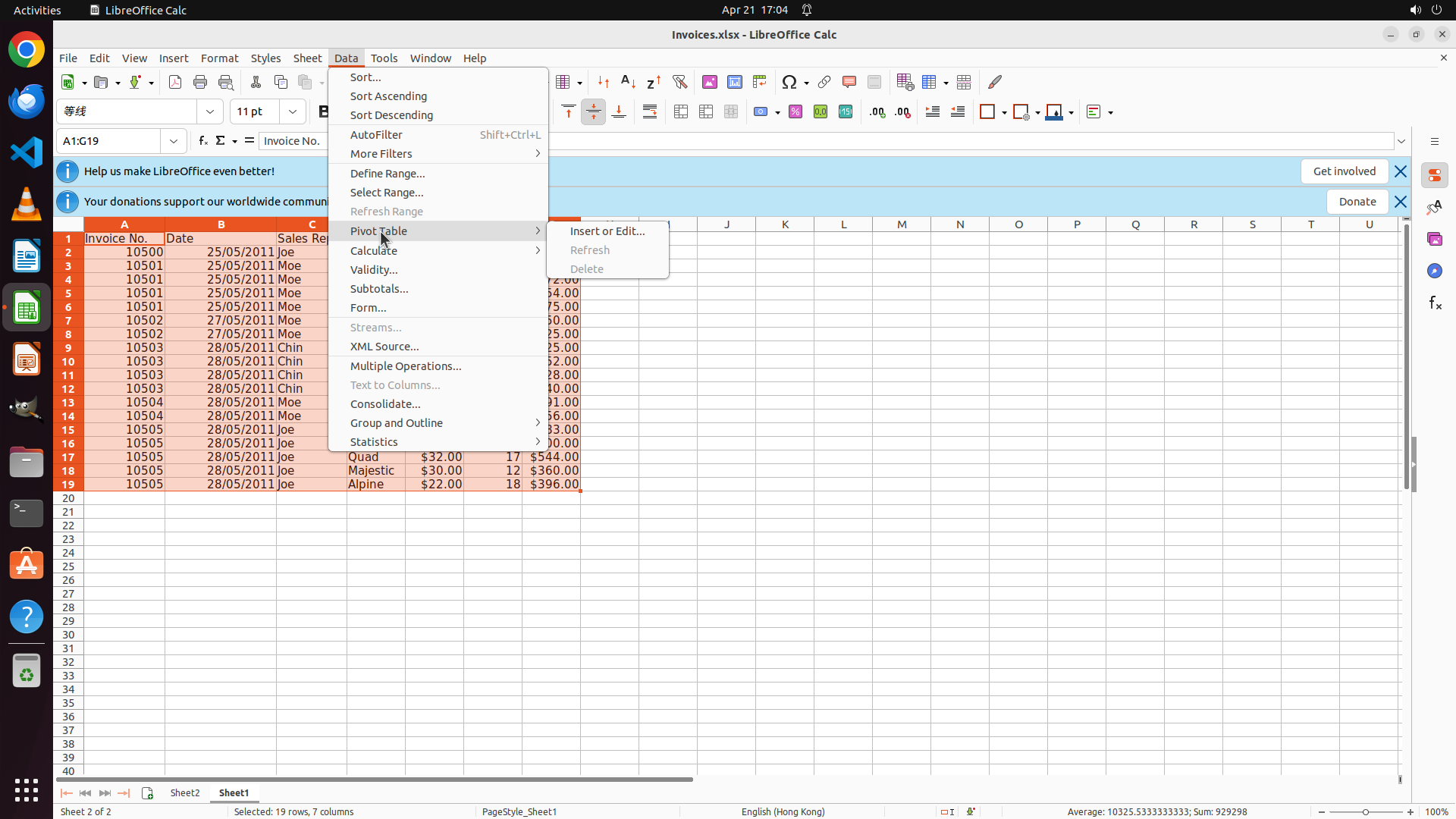The height and width of the screenshot is (819, 1456).
Task: Select Insert or Edit pivot table entry
Action: 607,231
